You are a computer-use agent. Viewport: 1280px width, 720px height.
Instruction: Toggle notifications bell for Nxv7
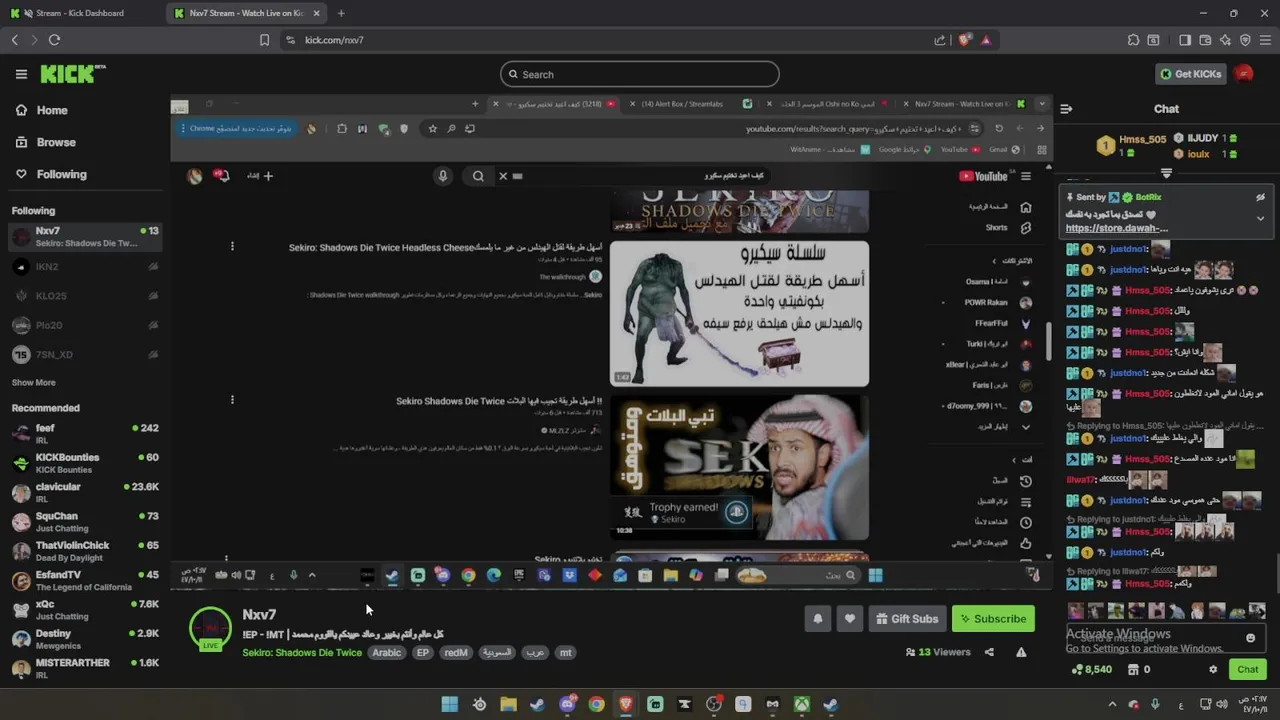817,619
